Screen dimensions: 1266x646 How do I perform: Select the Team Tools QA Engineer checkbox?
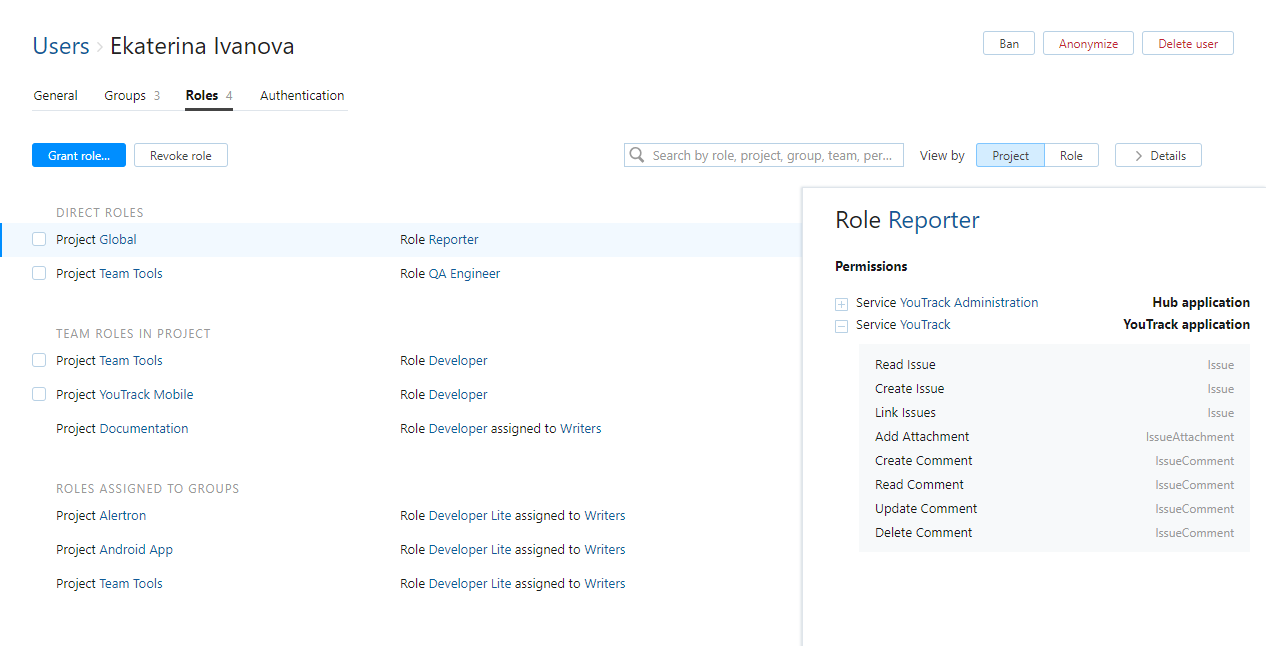(x=39, y=274)
